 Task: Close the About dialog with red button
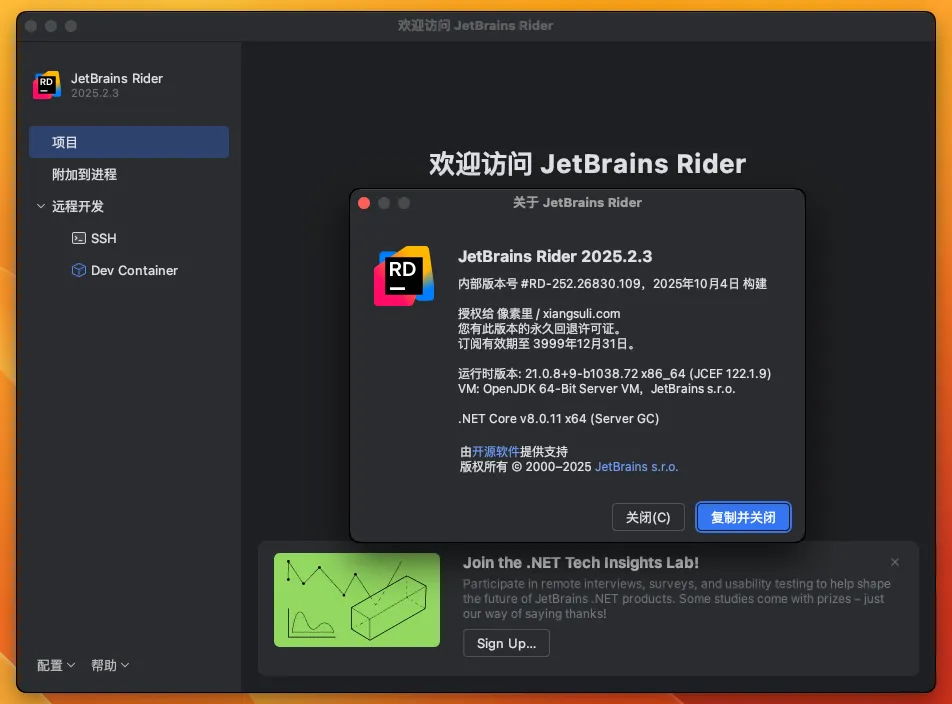(x=364, y=203)
